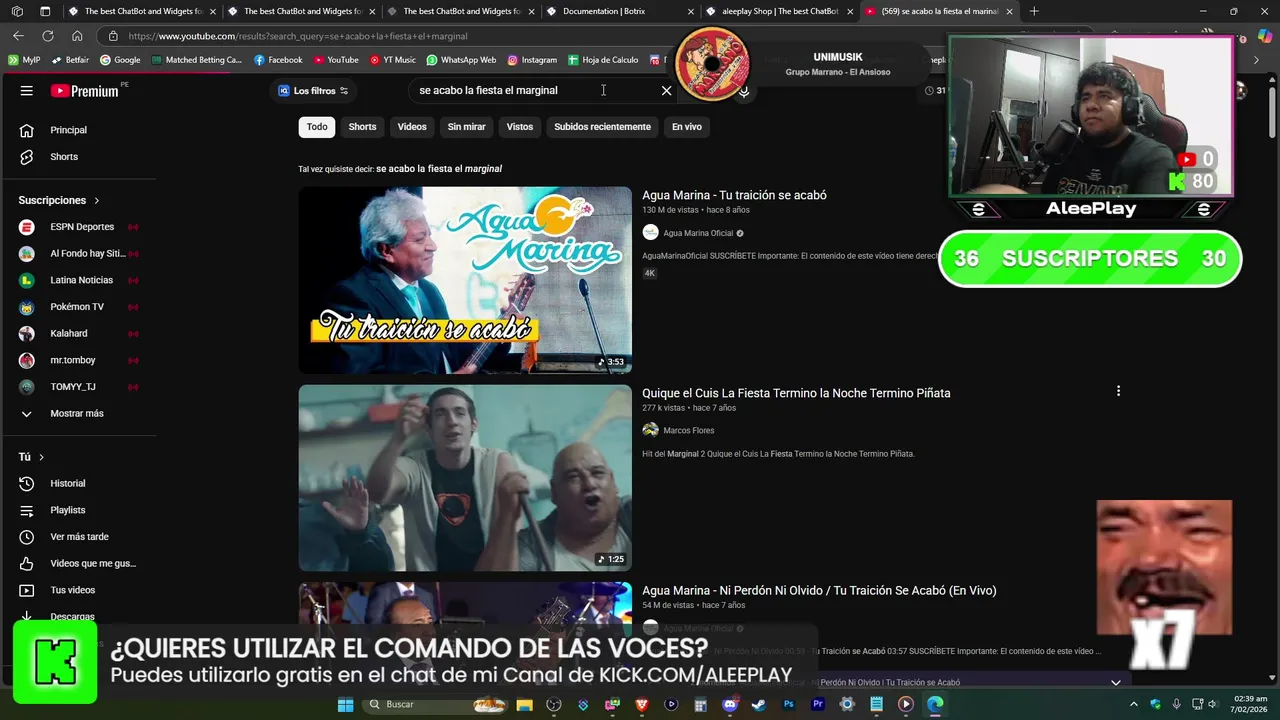This screenshot has height=720, width=1280.
Task: Close the aleeplay Shop tab
Action: (850, 11)
